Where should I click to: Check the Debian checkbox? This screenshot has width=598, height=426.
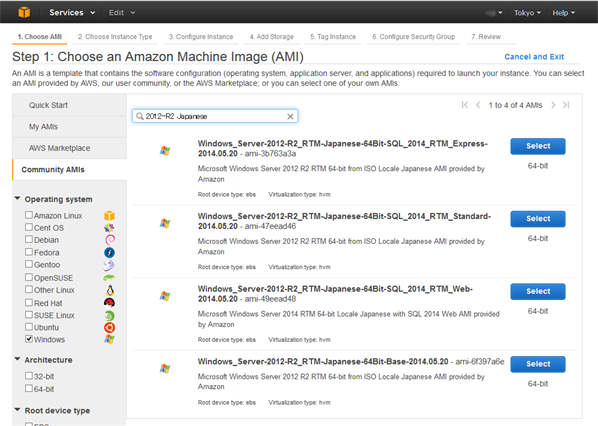[29, 240]
